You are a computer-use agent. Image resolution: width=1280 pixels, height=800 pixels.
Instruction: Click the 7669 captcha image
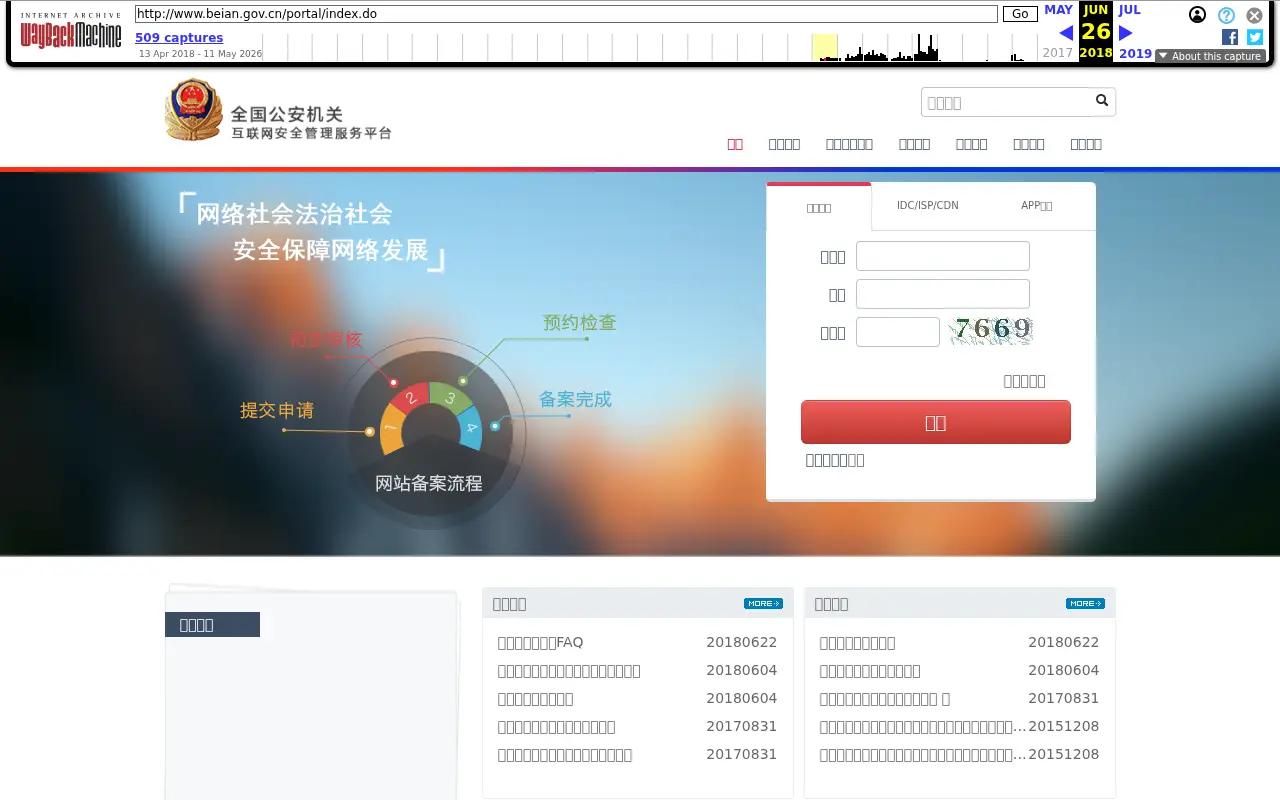point(991,330)
